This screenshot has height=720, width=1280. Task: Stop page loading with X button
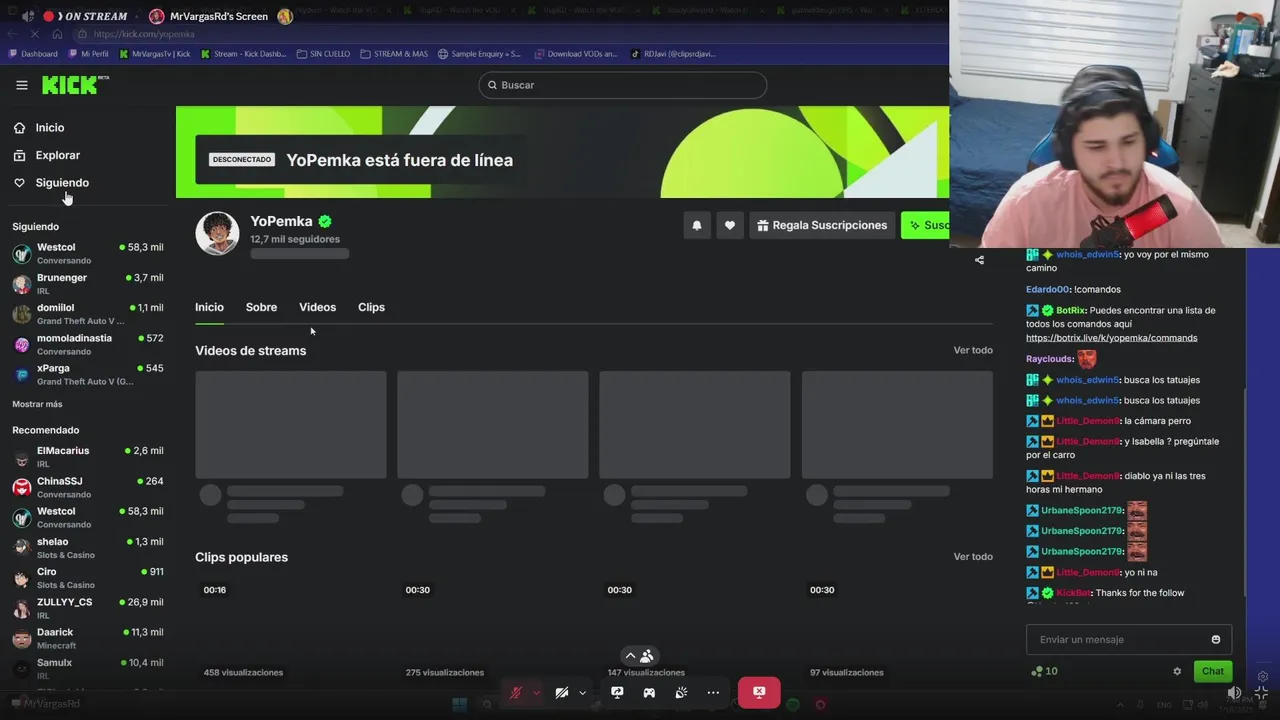(34, 34)
